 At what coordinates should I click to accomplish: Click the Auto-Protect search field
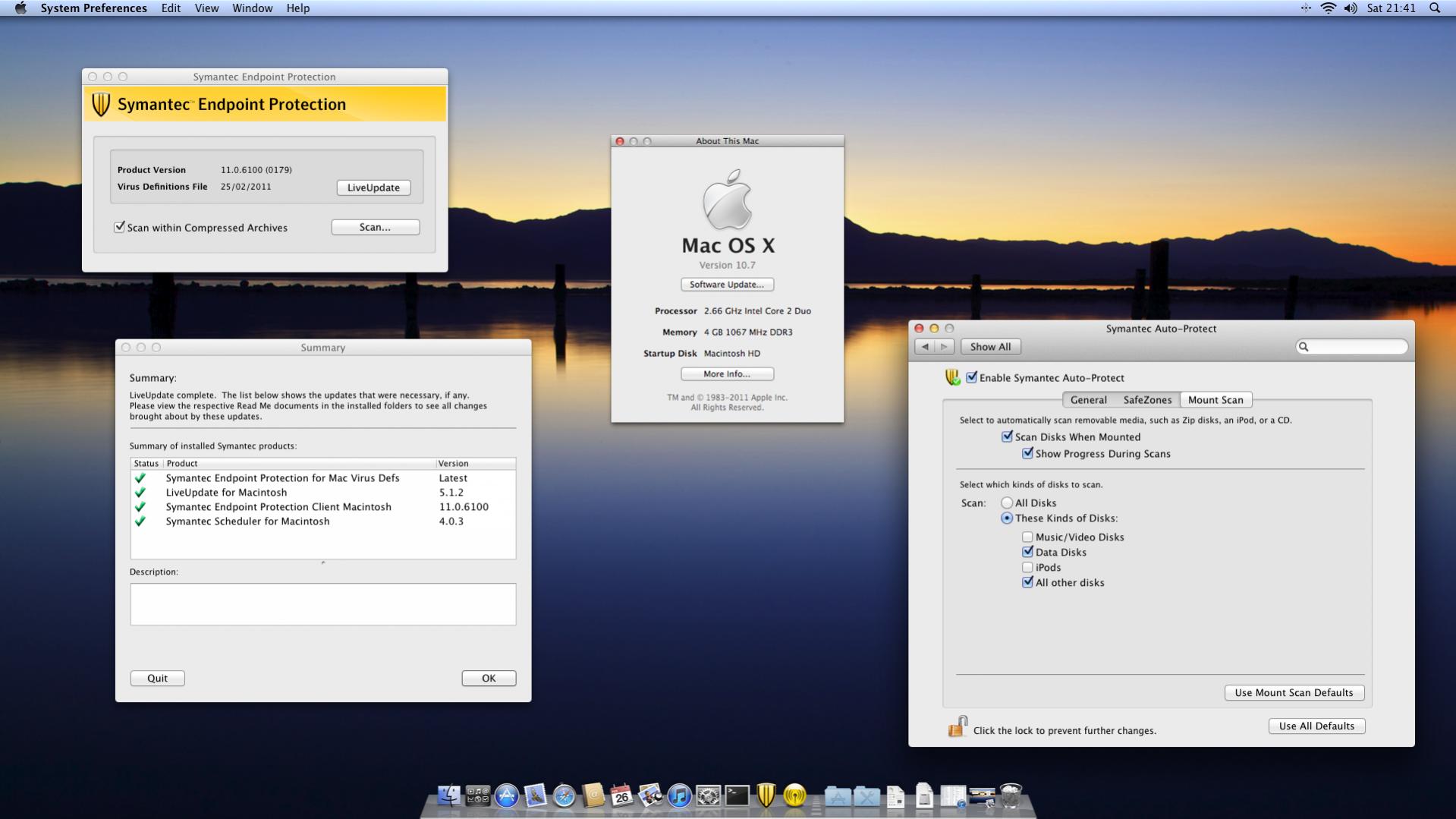(1352, 347)
